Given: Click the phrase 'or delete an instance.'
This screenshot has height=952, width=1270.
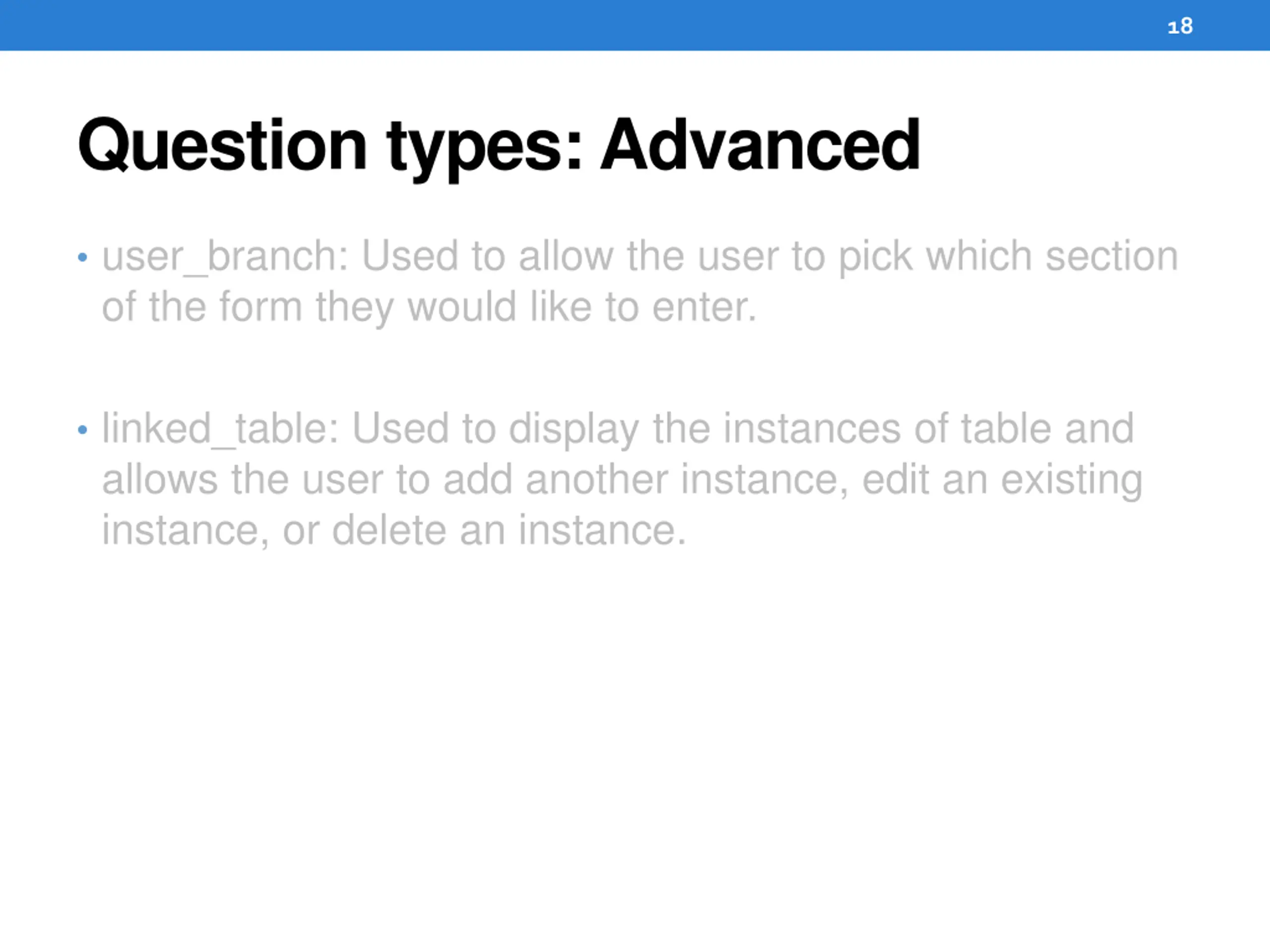Looking at the screenshot, I should (x=484, y=530).
